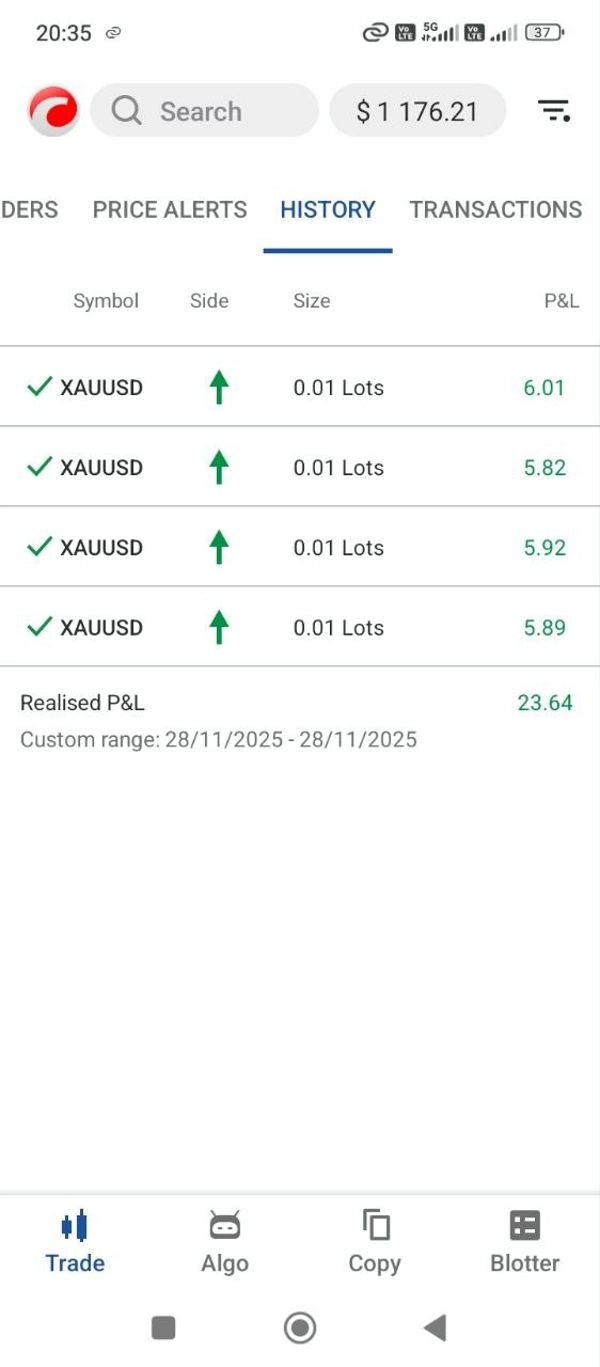This screenshot has height=1367, width=600.
Task: Tap the buy arrow on 5.82 trade
Action: pos(219,467)
